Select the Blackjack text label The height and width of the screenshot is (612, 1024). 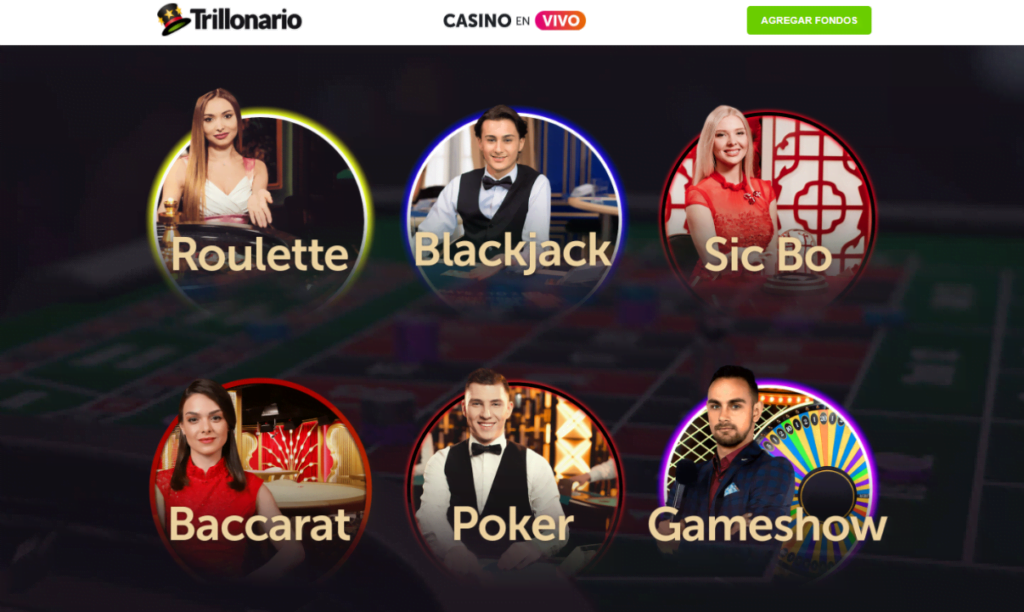[x=513, y=251]
